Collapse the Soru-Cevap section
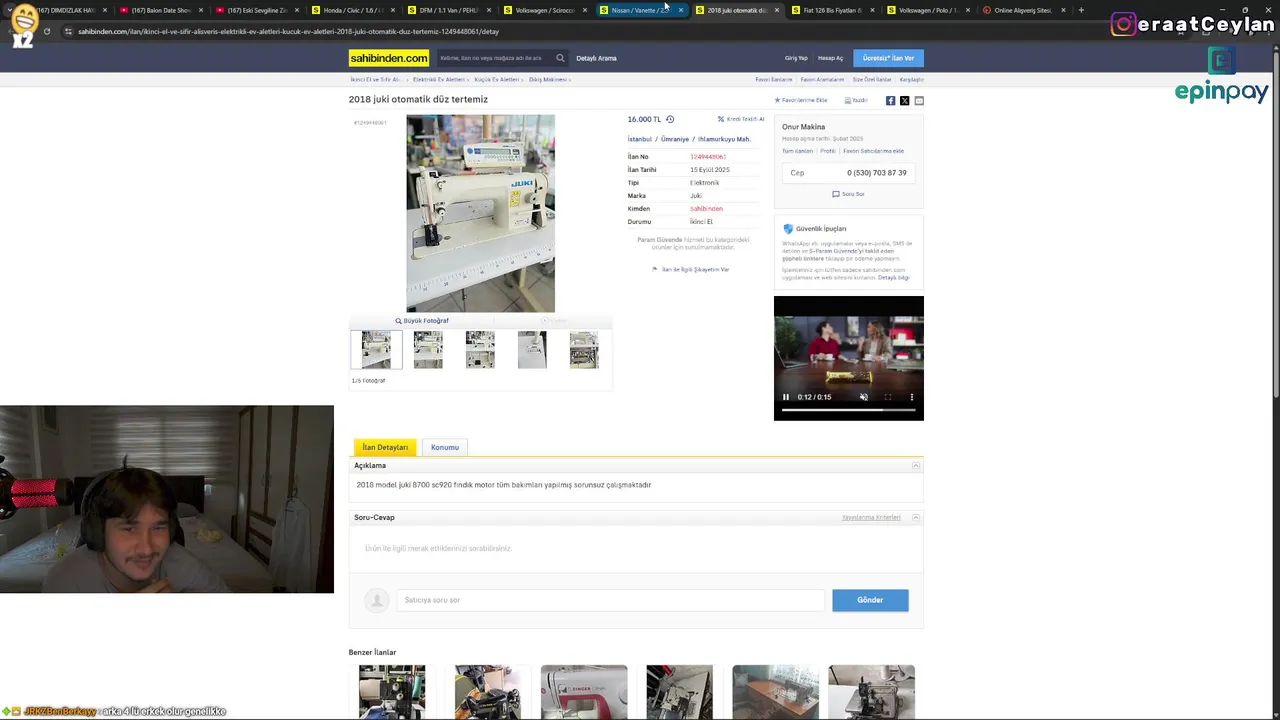 pos(915,518)
